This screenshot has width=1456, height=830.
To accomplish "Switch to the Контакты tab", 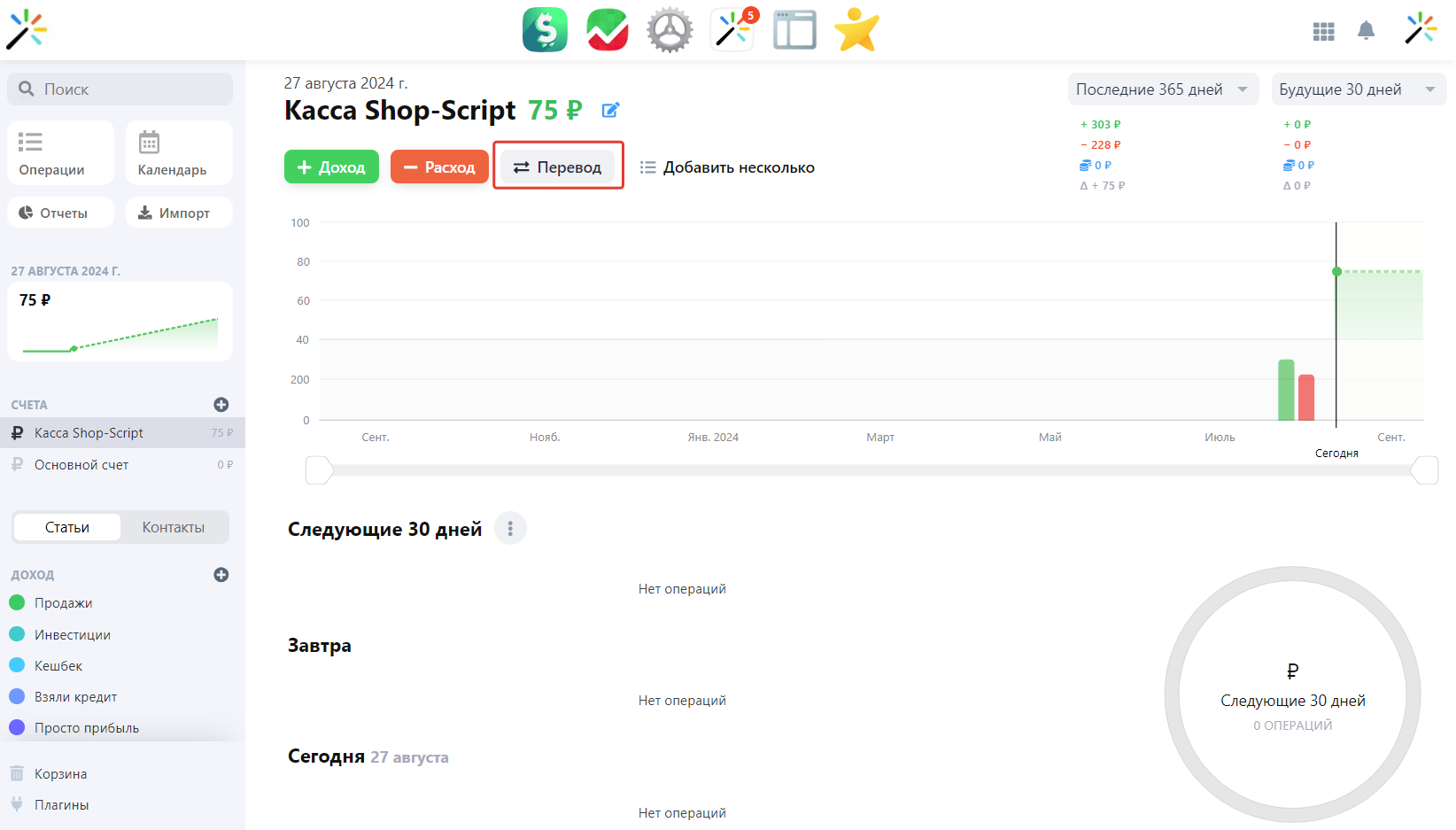I will point(174,527).
